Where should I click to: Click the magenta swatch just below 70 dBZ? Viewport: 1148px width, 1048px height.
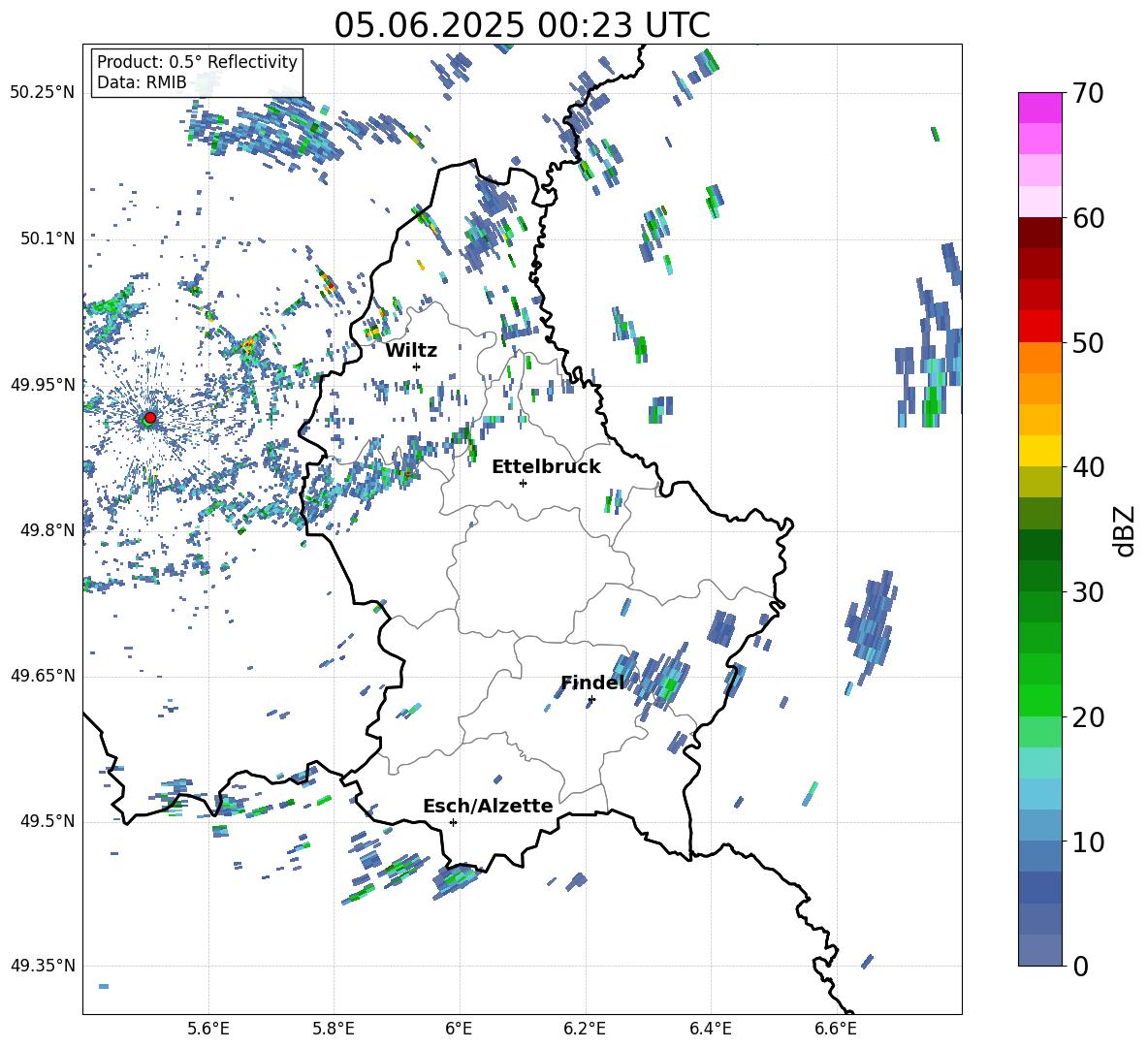1039,109
